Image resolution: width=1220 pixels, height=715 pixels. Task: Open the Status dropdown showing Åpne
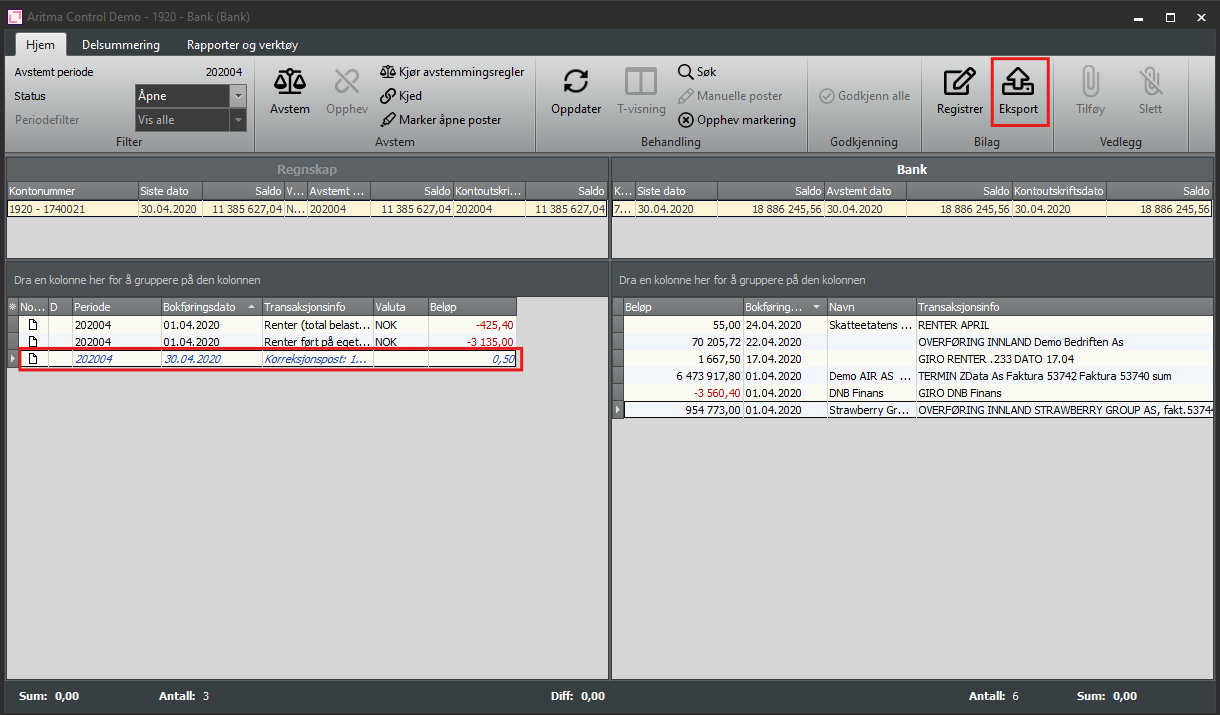click(x=238, y=96)
